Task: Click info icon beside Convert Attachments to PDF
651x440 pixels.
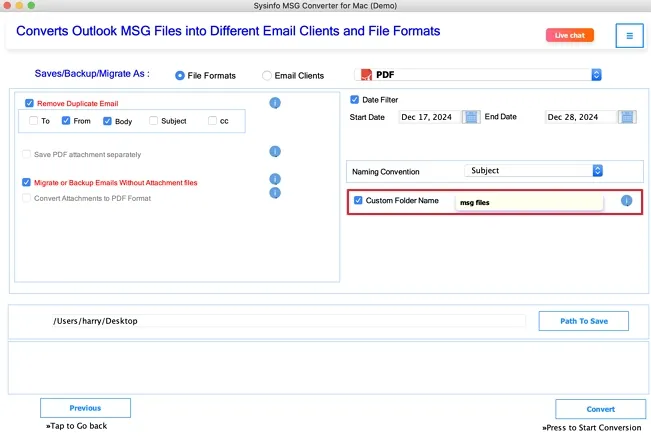Action: tap(275, 193)
